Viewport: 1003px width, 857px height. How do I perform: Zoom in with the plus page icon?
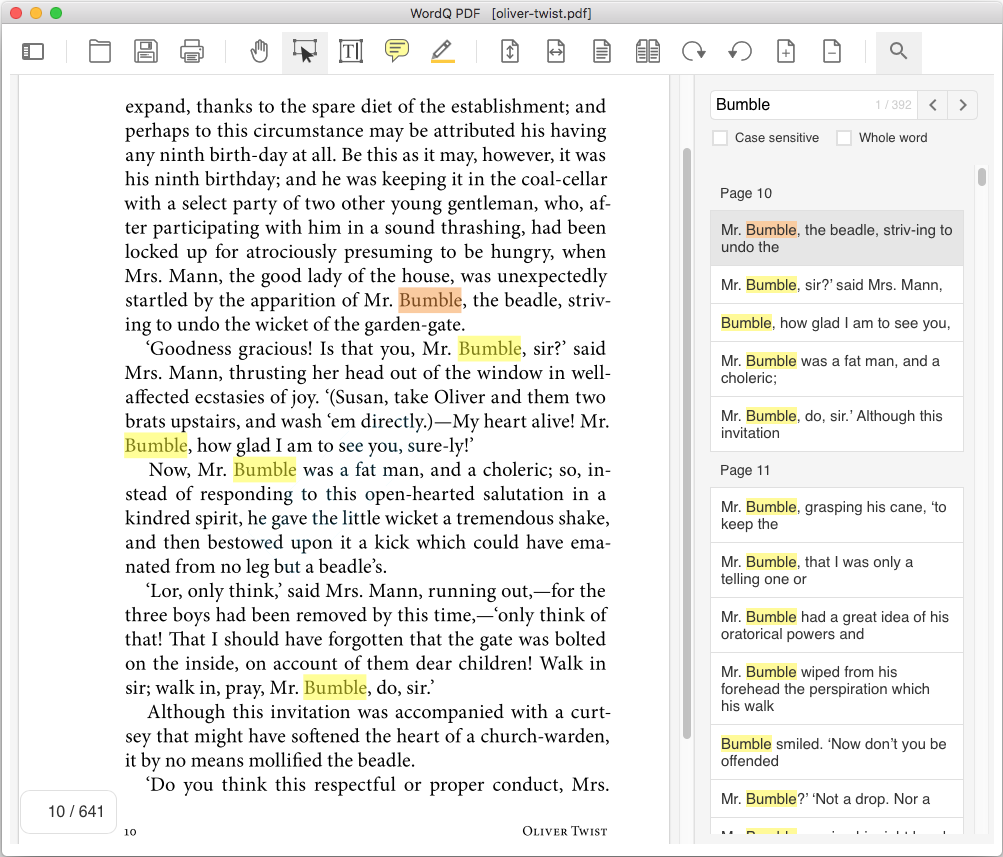pyautogui.click(x=786, y=51)
